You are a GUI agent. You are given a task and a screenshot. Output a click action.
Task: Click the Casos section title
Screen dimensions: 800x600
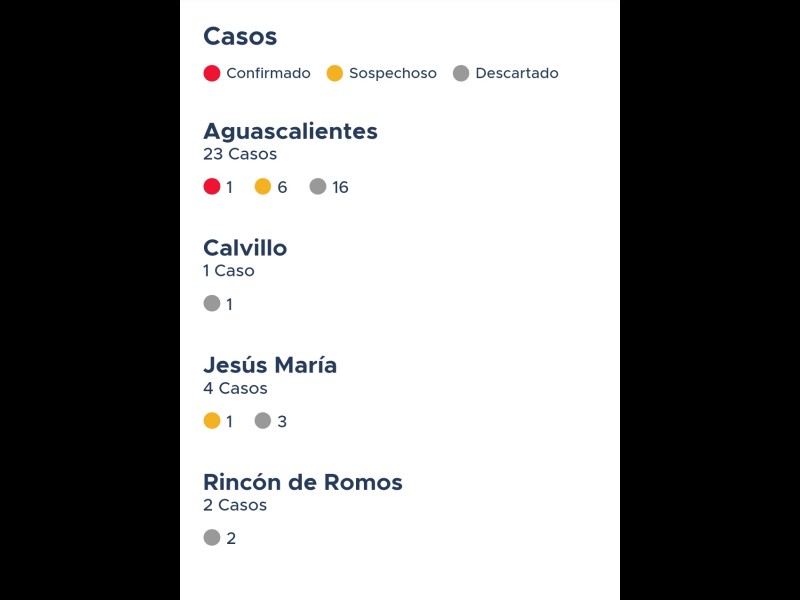point(240,36)
